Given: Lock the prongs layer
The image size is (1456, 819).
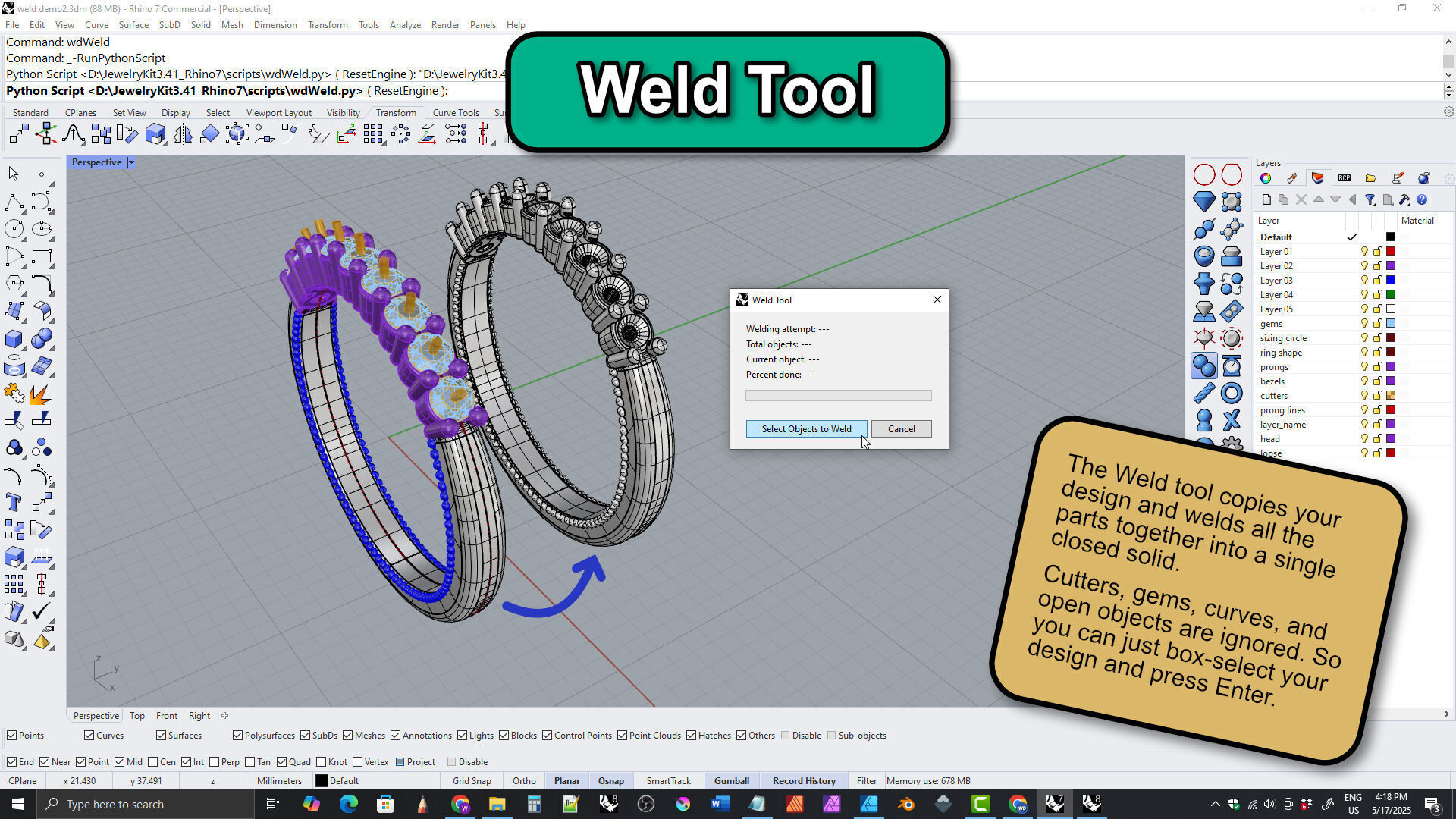Looking at the screenshot, I should 1377,367.
